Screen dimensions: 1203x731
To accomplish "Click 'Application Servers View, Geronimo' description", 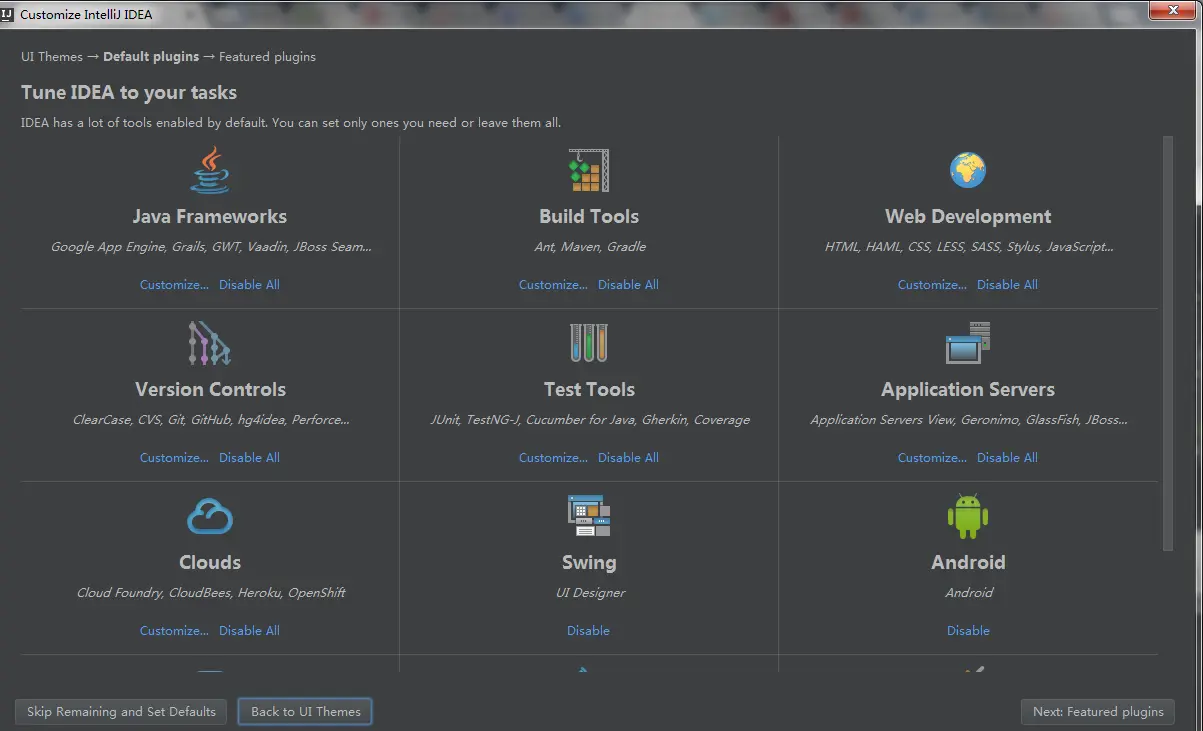I will click(x=969, y=420).
